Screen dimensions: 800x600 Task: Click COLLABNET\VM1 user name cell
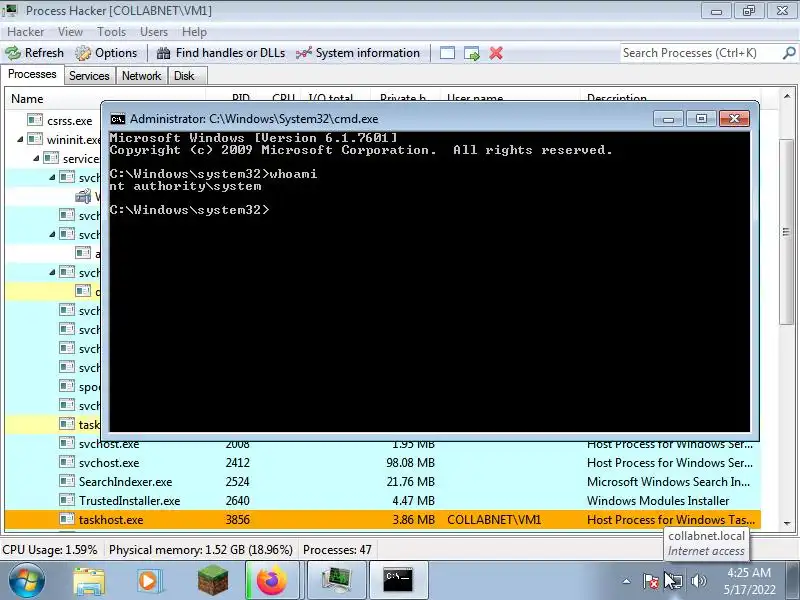tap(494, 519)
